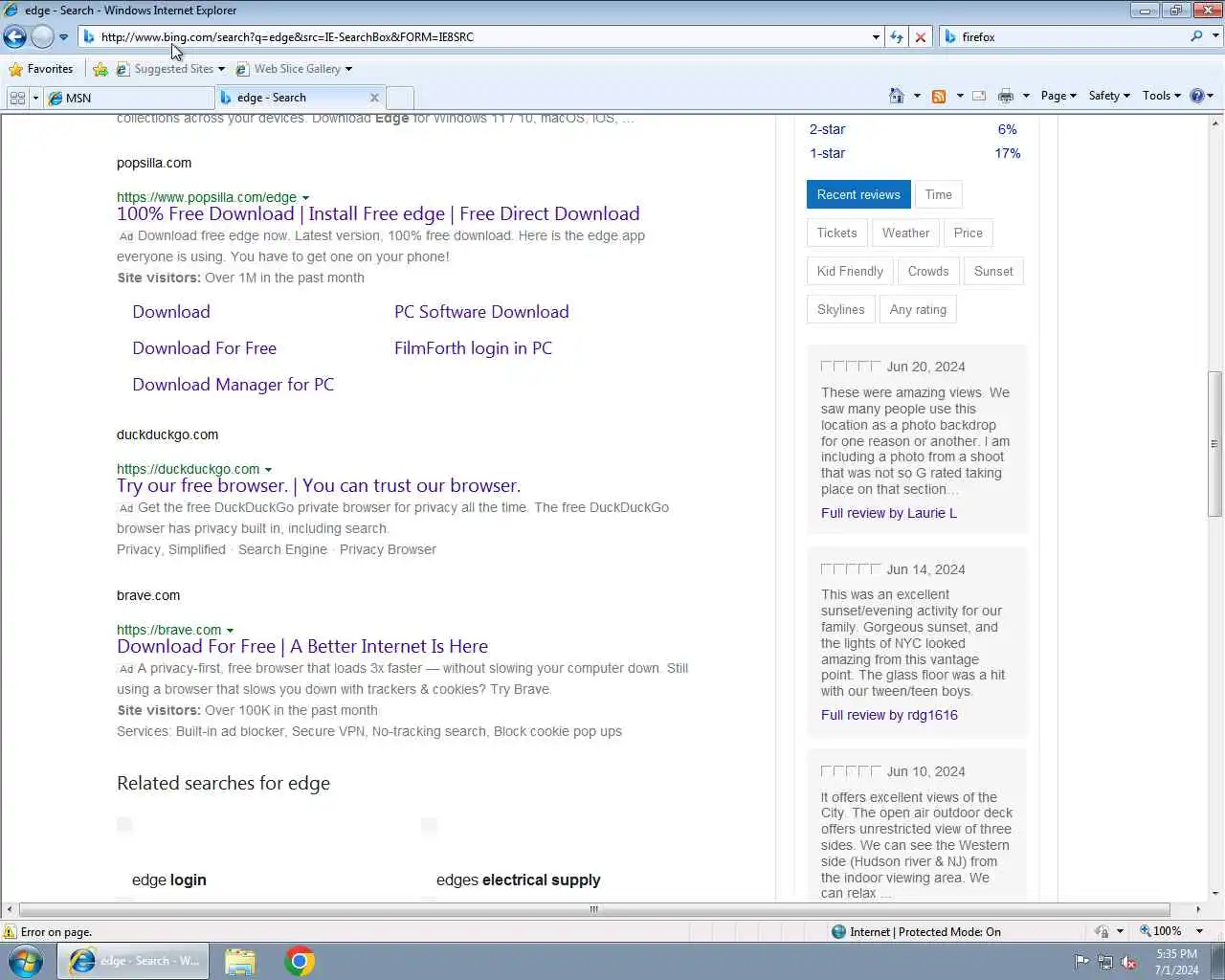1225x980 pixels.
Task: Open the Print options dropdown arrow
Action: point(1026,96)
